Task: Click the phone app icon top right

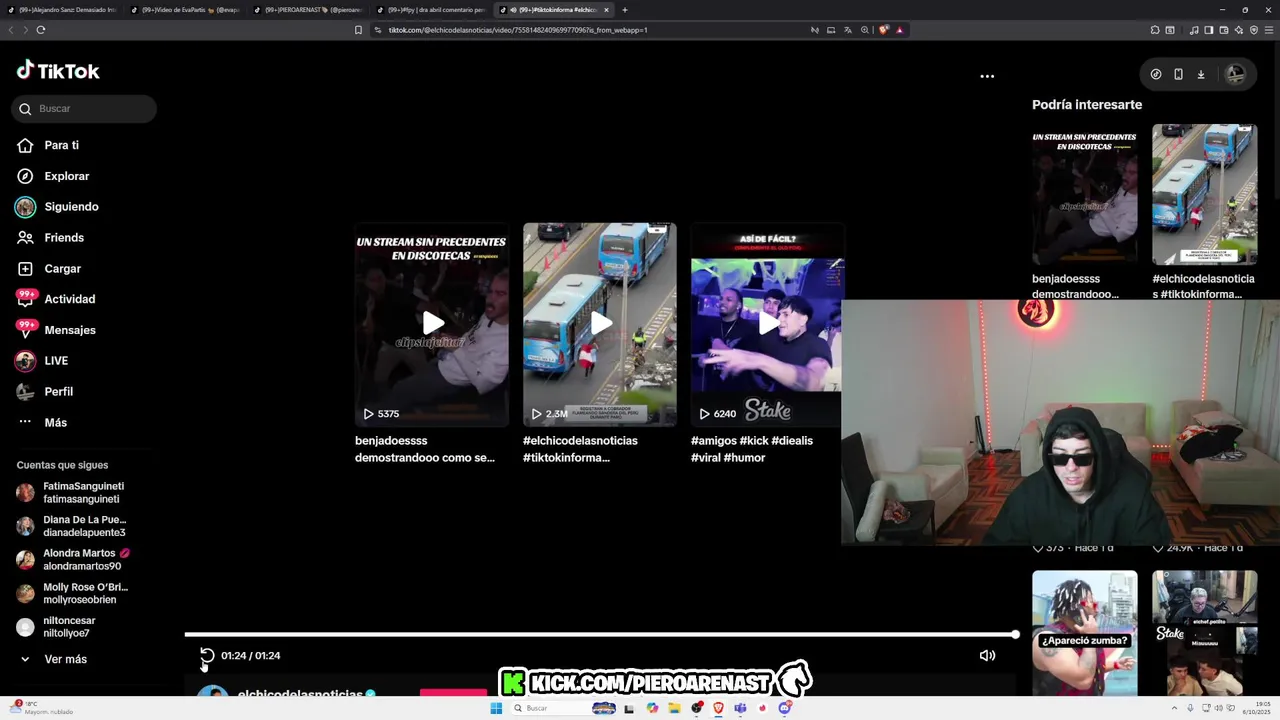Action: 1178,74
